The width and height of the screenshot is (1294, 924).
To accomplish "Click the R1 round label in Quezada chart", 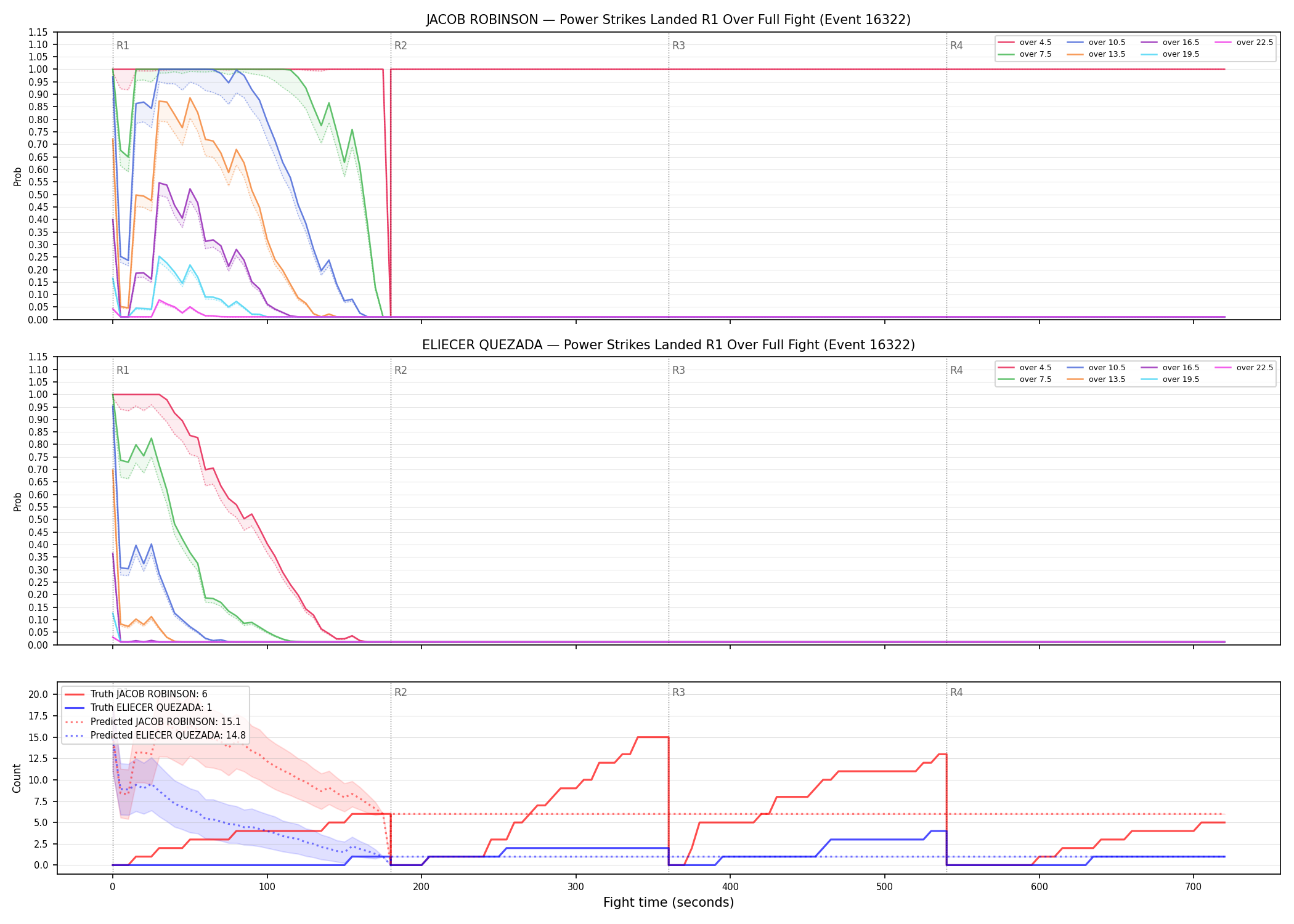I will click(123, 370).
